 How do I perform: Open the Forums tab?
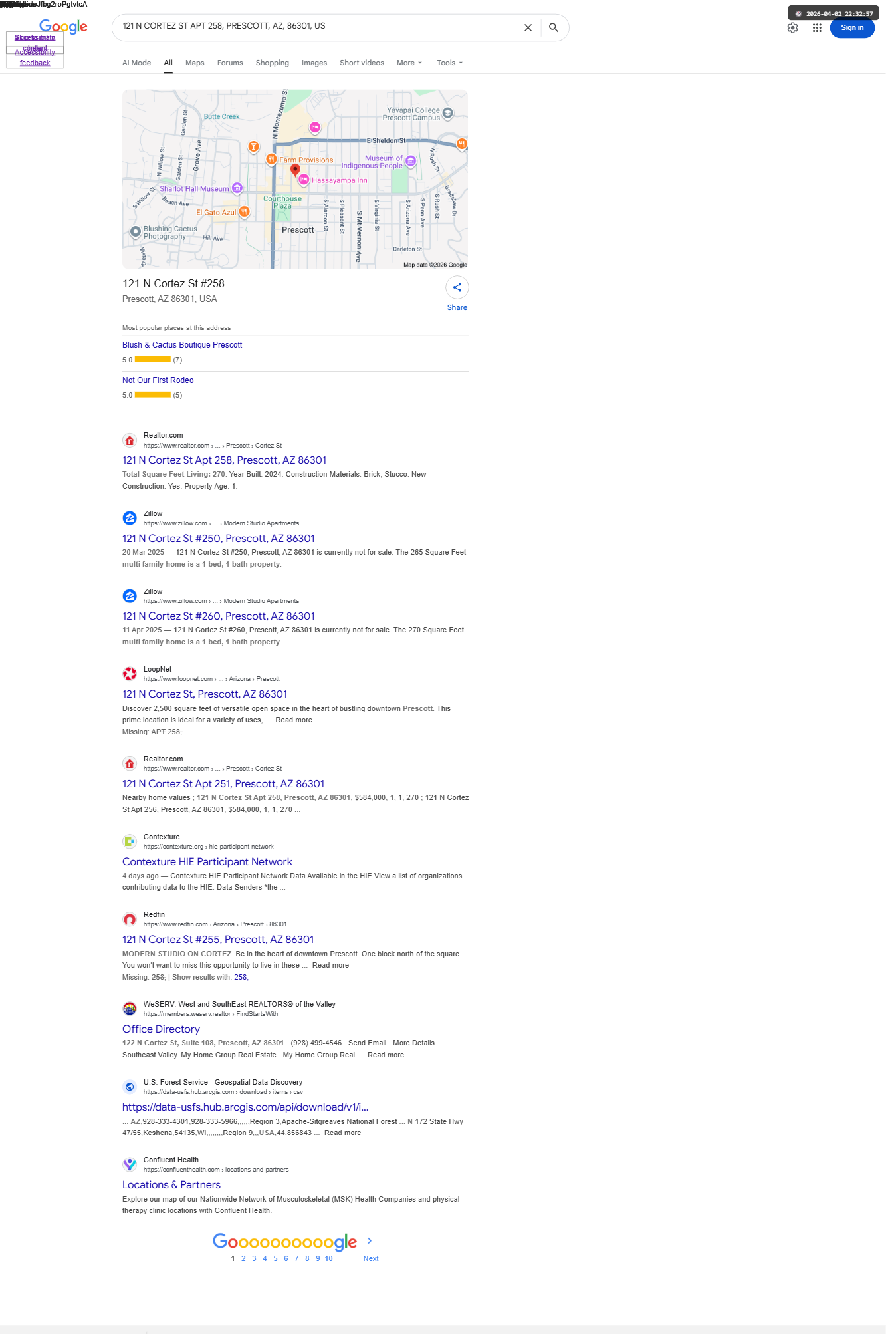click(230, 63)
